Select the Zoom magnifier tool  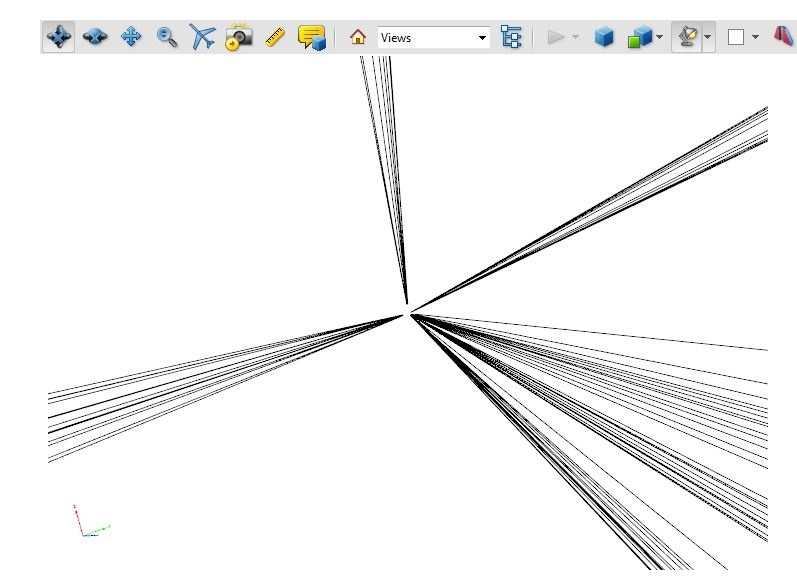coord(167,37)
